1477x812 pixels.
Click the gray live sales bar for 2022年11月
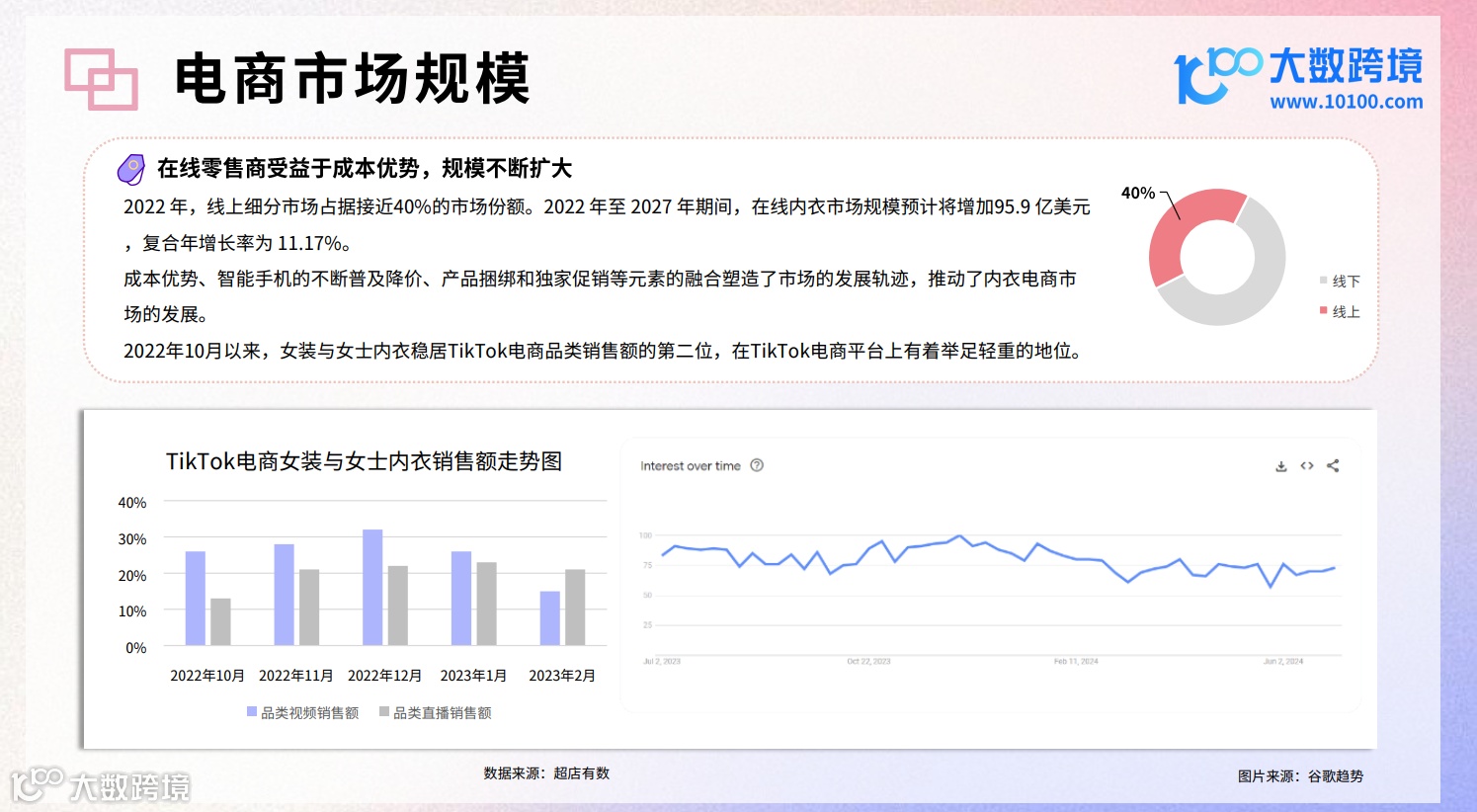pos(309,608)
